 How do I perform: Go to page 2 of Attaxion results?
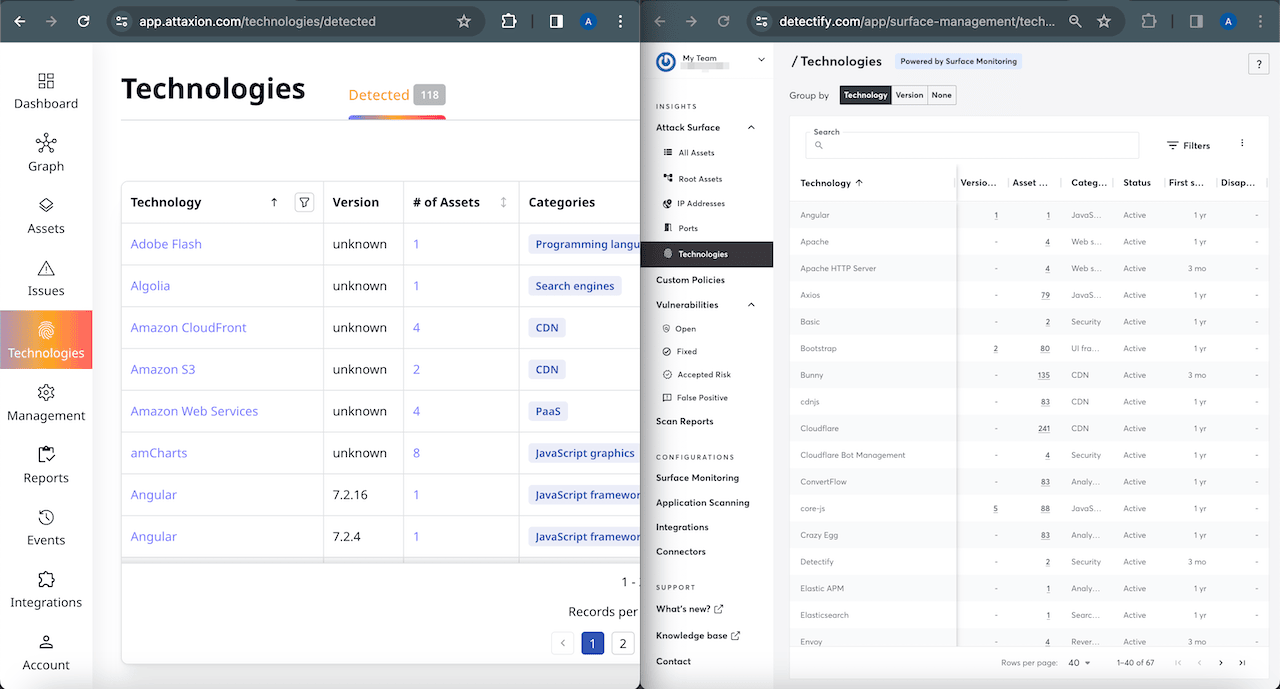pyautogui.click(x=622, y=643)
